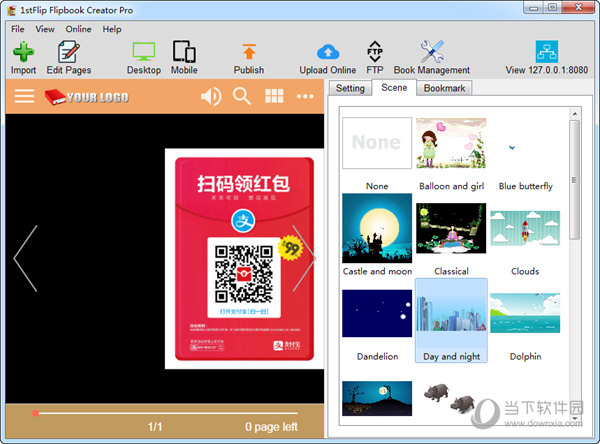
Task: Toggle the flipbook sound speaker icon
Action: 211,96
